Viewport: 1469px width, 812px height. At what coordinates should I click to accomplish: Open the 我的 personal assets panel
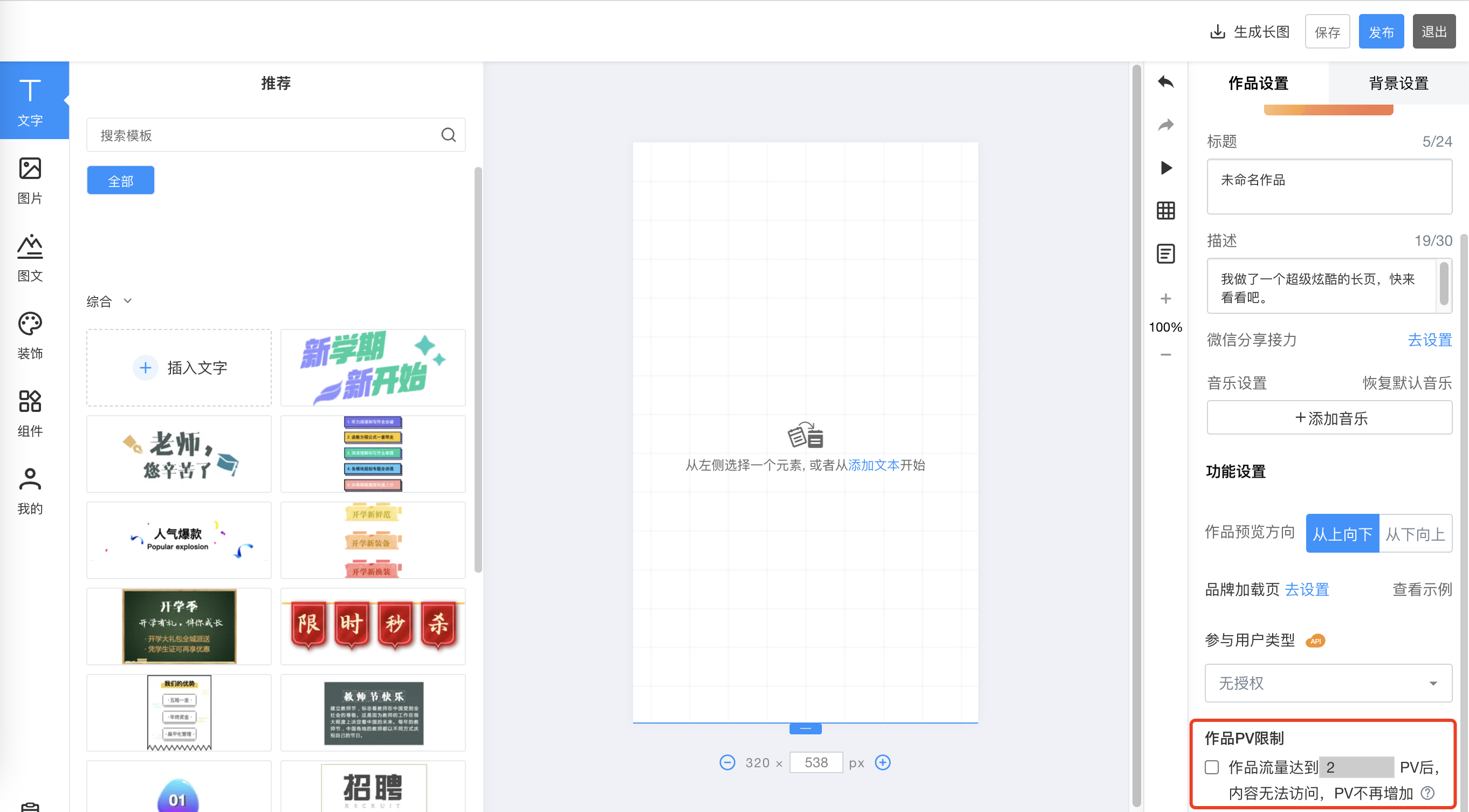(30, 491)
